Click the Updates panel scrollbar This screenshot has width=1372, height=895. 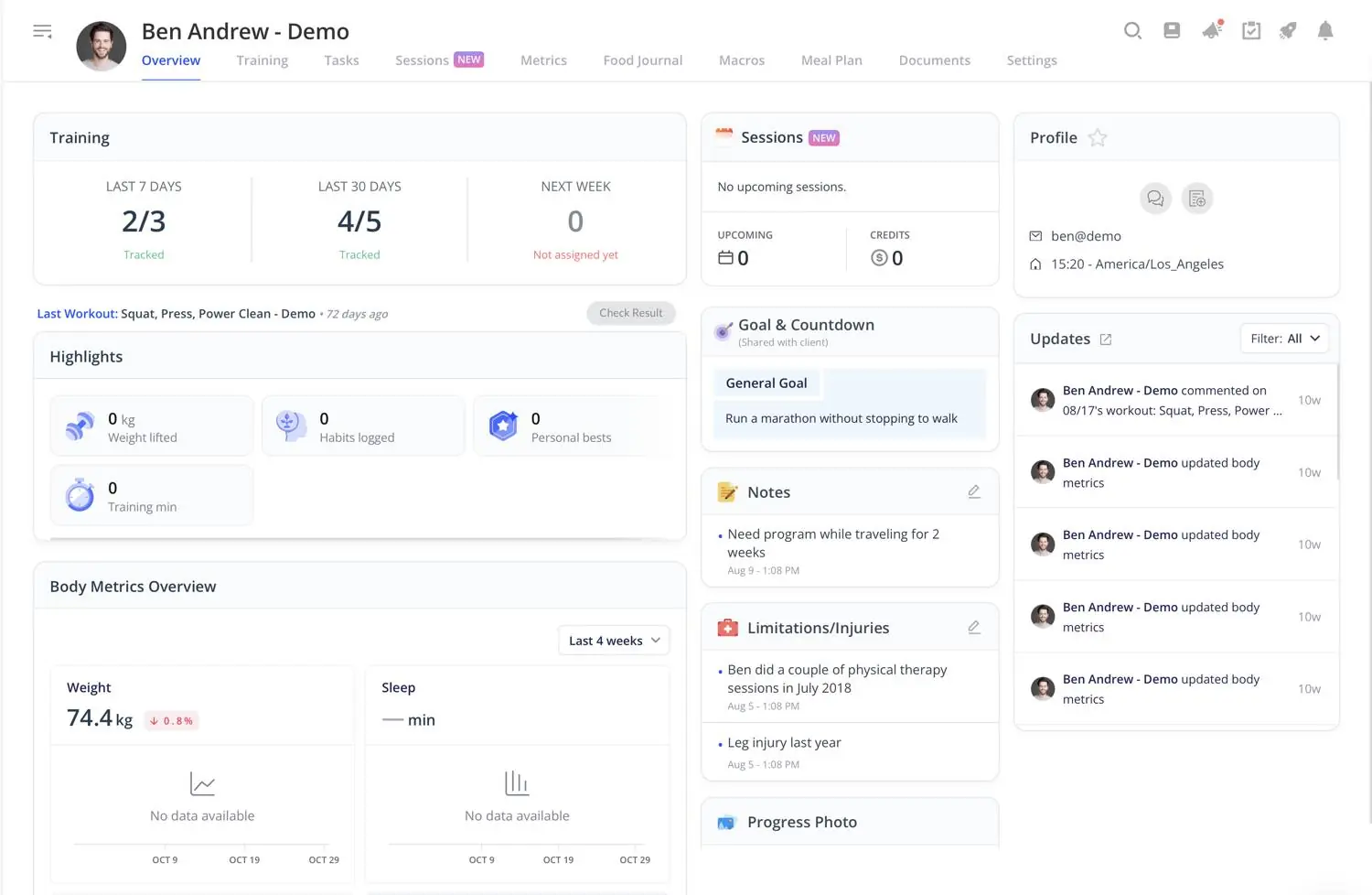click(x=1338, y=421)
